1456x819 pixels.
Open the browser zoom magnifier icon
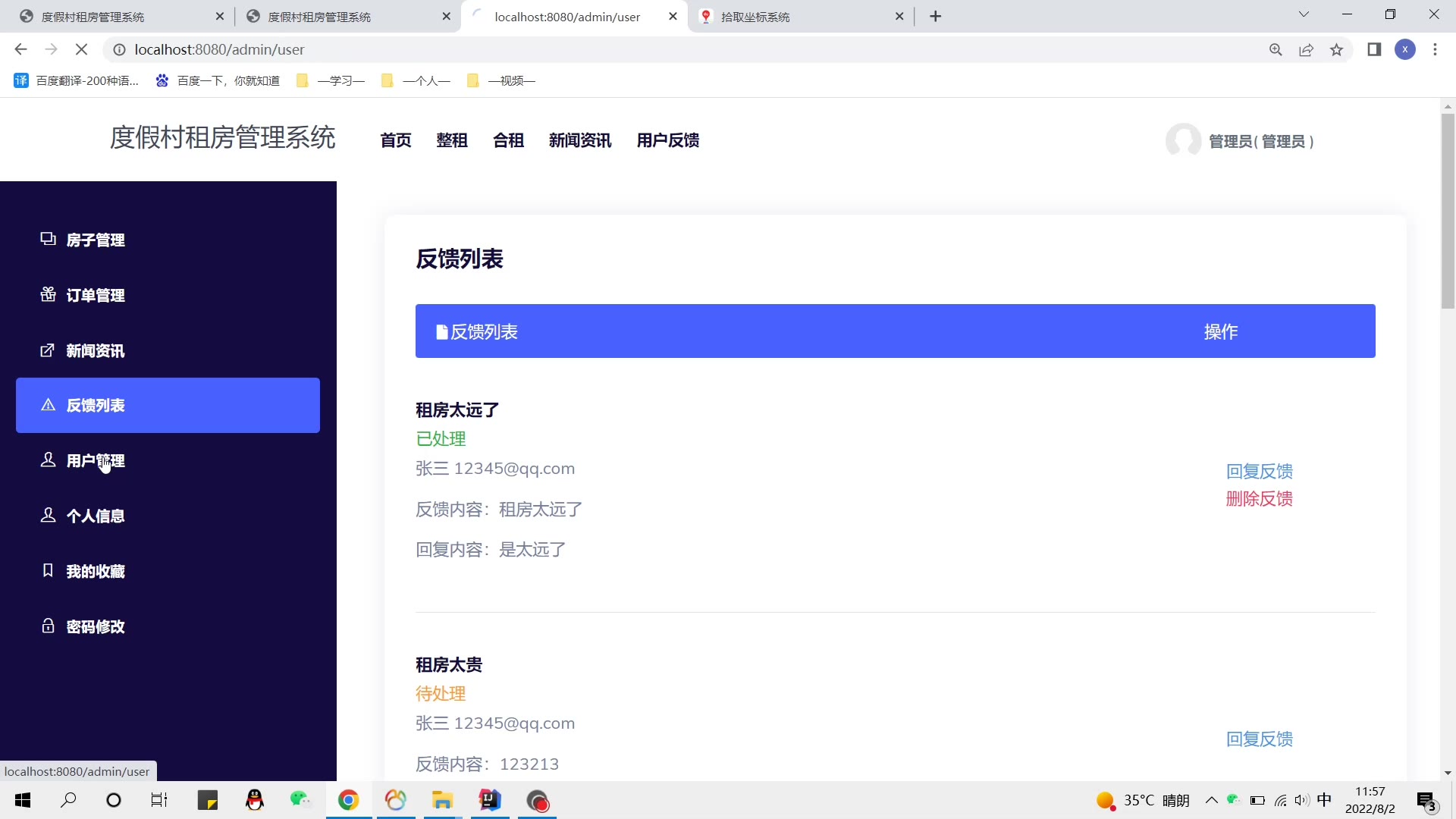[1276, 49]
